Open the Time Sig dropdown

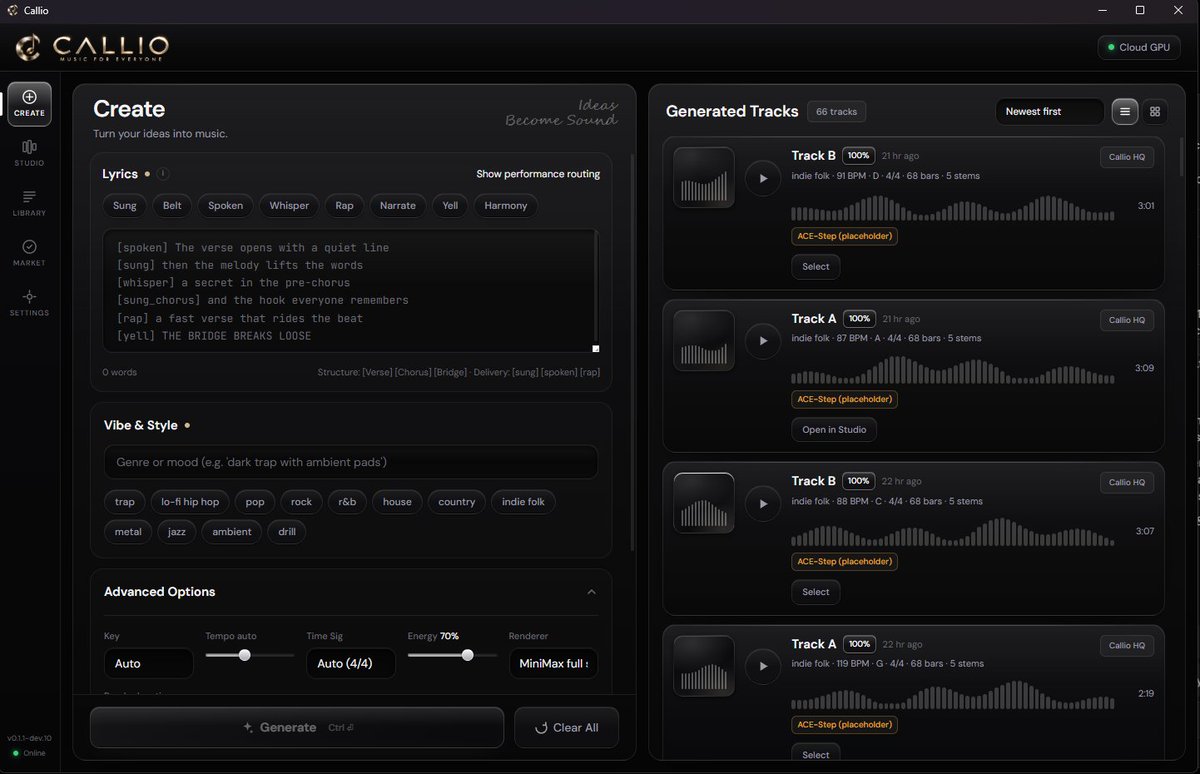pyautogui.click(x=351, y=663)
